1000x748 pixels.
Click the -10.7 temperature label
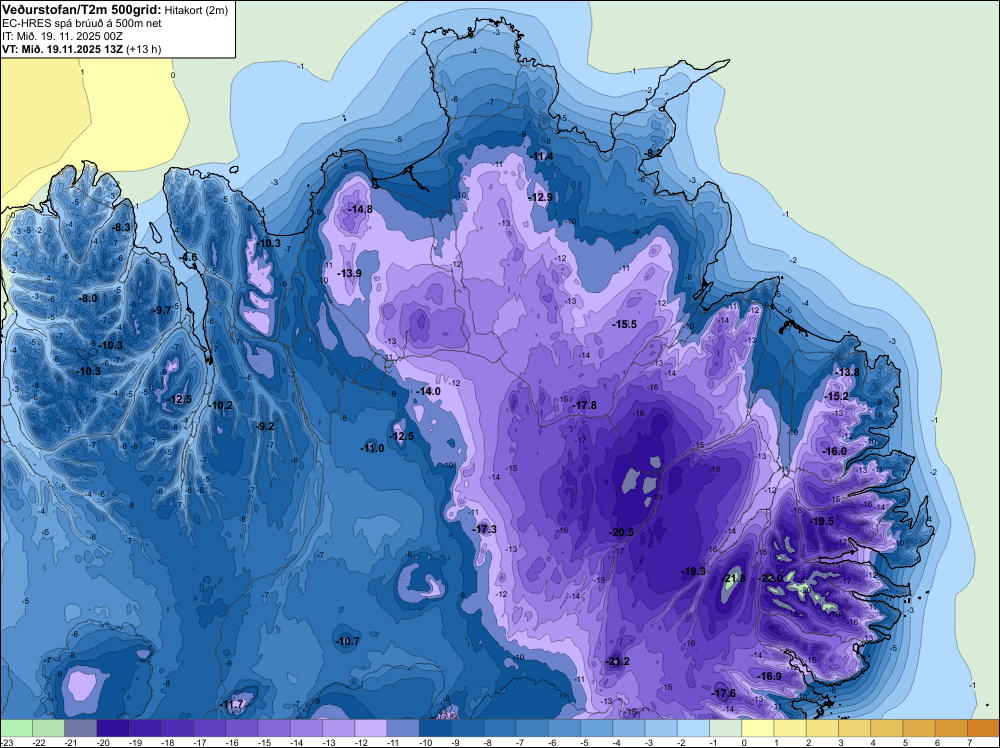(348, 641)
